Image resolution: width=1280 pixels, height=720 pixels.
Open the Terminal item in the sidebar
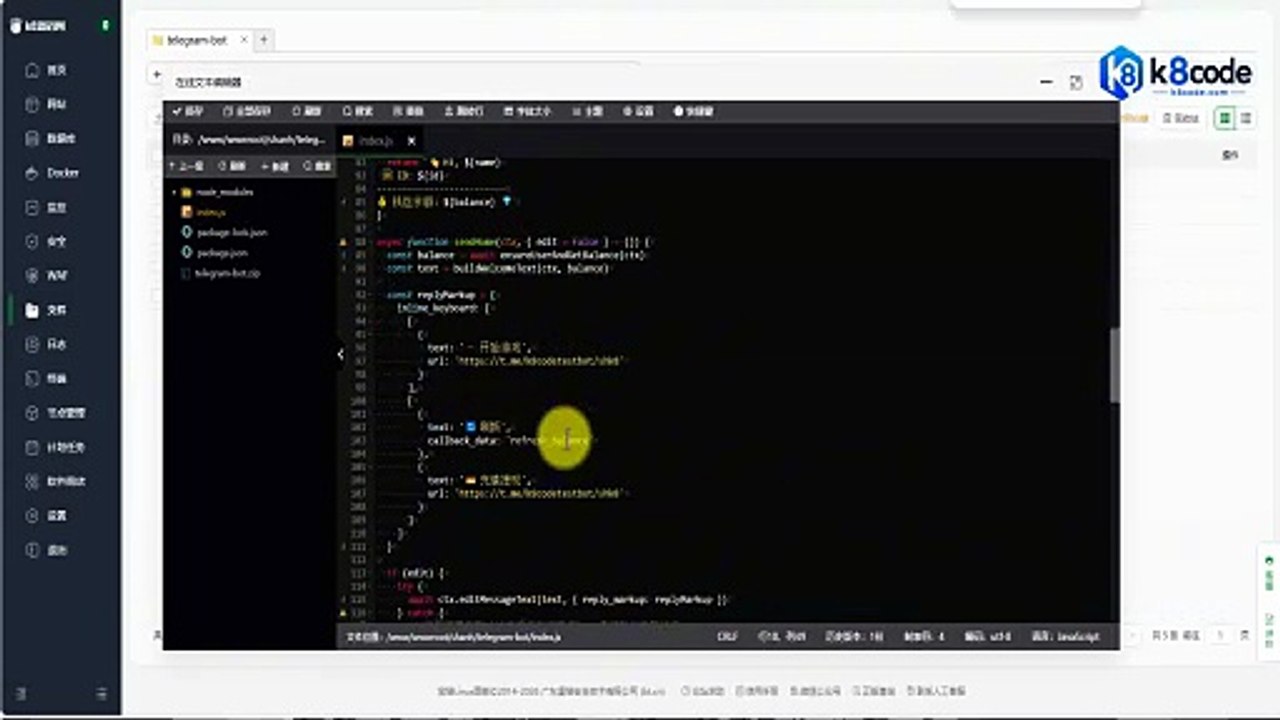point(46,378)
